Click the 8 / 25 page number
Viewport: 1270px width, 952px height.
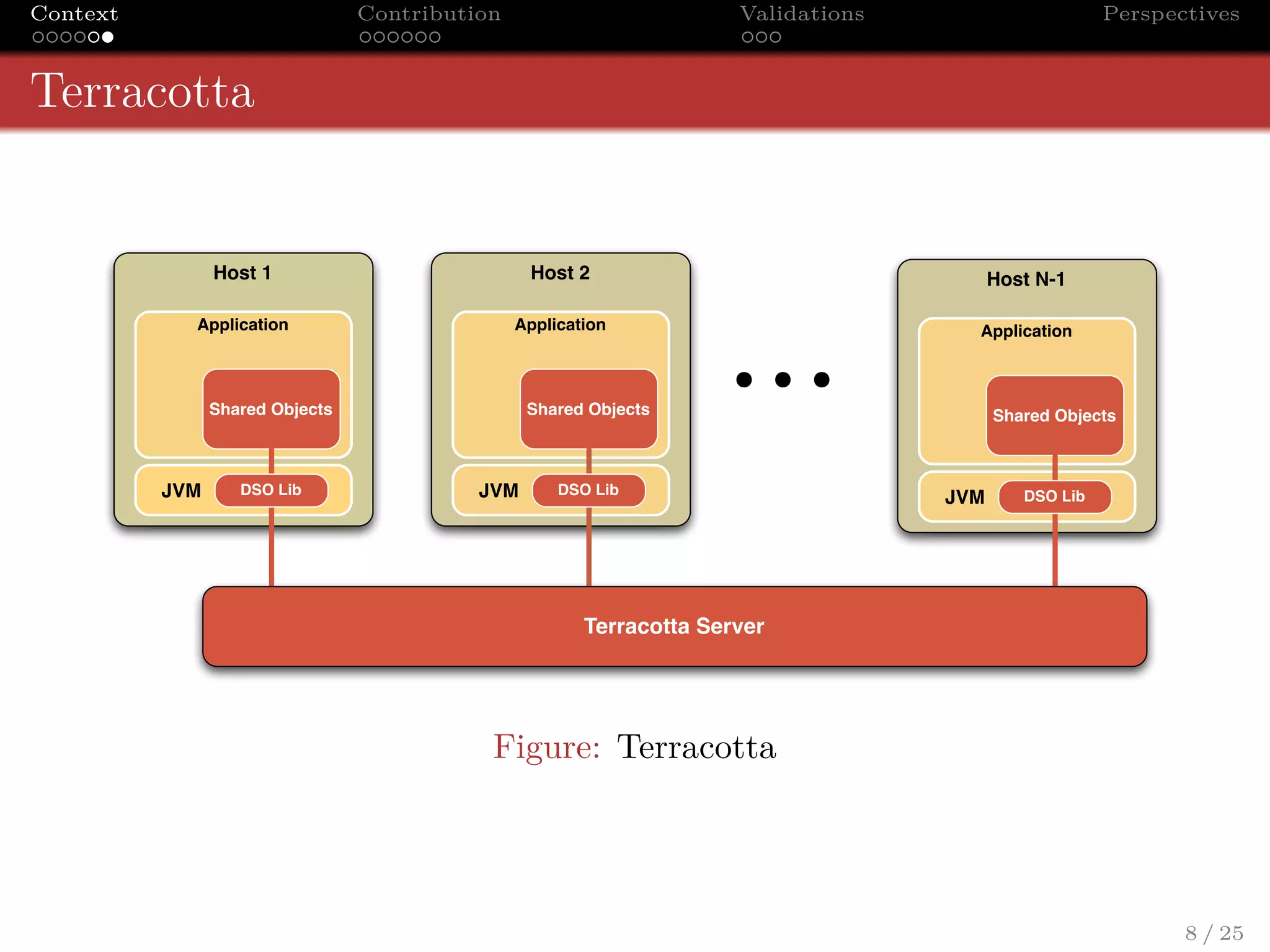click(x=1214, y=933)
